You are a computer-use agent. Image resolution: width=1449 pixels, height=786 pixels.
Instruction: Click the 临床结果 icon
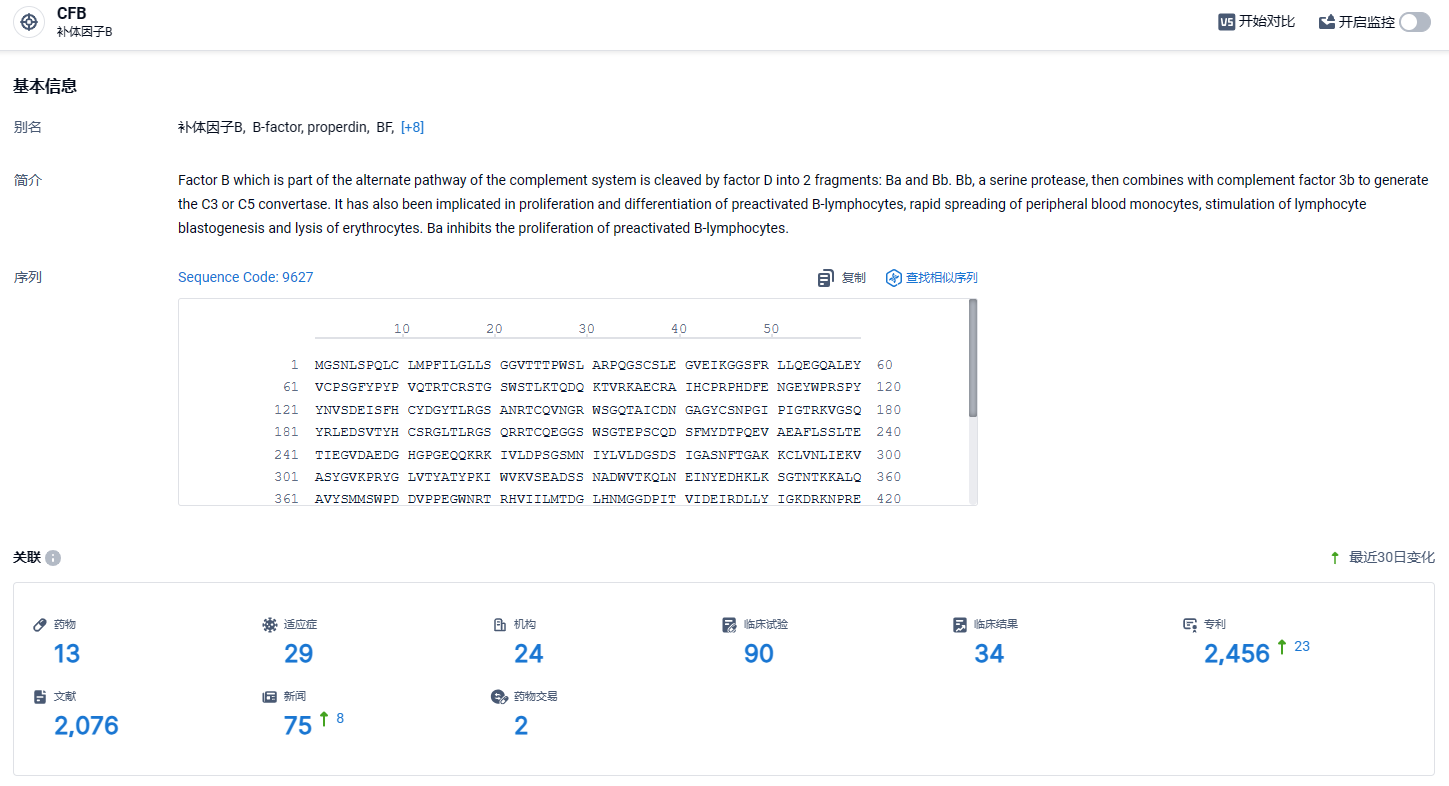coord(960,624)
